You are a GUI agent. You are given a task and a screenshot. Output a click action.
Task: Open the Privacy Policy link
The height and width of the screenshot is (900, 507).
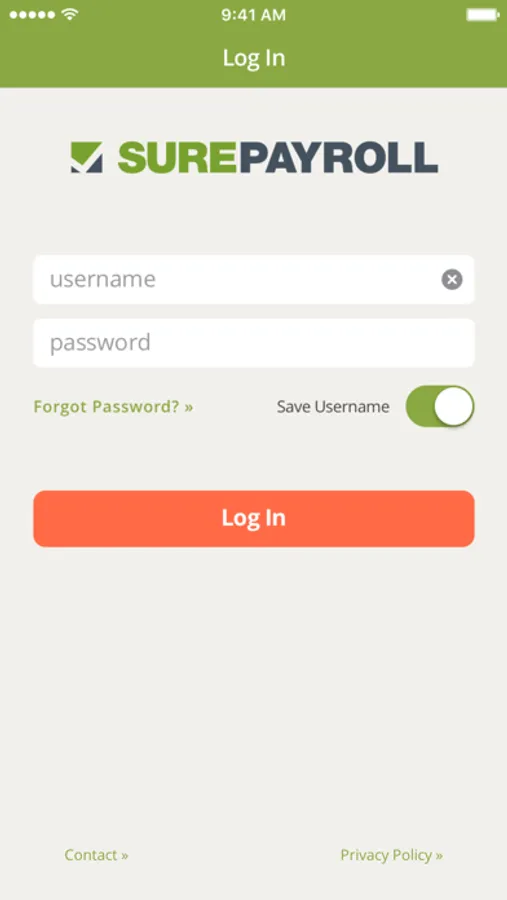[392, 855]
